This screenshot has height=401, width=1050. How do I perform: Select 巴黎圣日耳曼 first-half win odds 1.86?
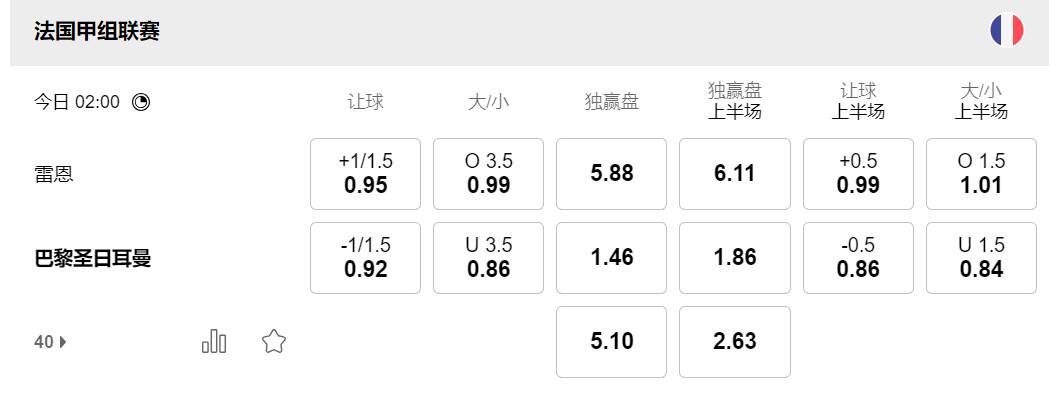pyautogui.click(x=735, y=258)
